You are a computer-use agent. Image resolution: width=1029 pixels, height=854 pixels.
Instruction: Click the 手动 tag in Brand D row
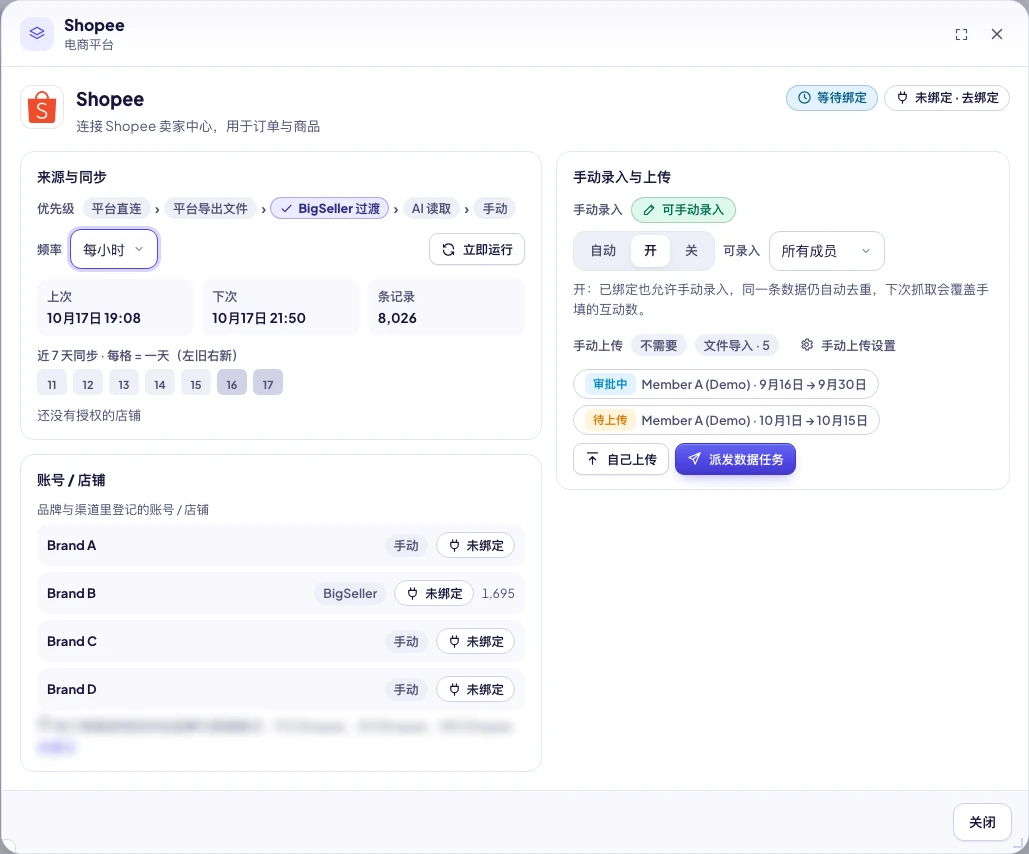pyautogui.click(x=406, y=689)
